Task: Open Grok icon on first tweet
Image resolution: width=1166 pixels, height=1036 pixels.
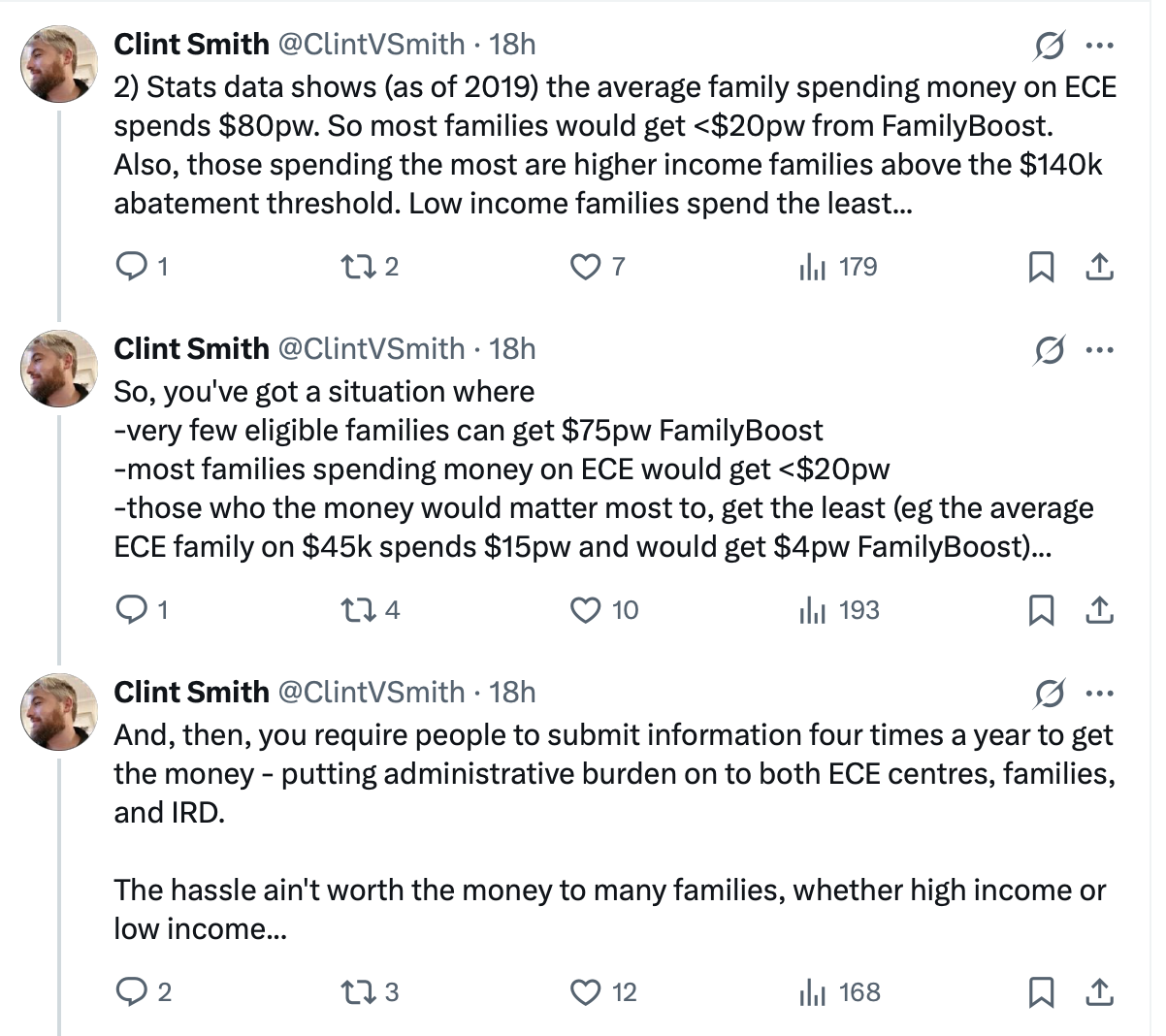Action: [1049, 45]
